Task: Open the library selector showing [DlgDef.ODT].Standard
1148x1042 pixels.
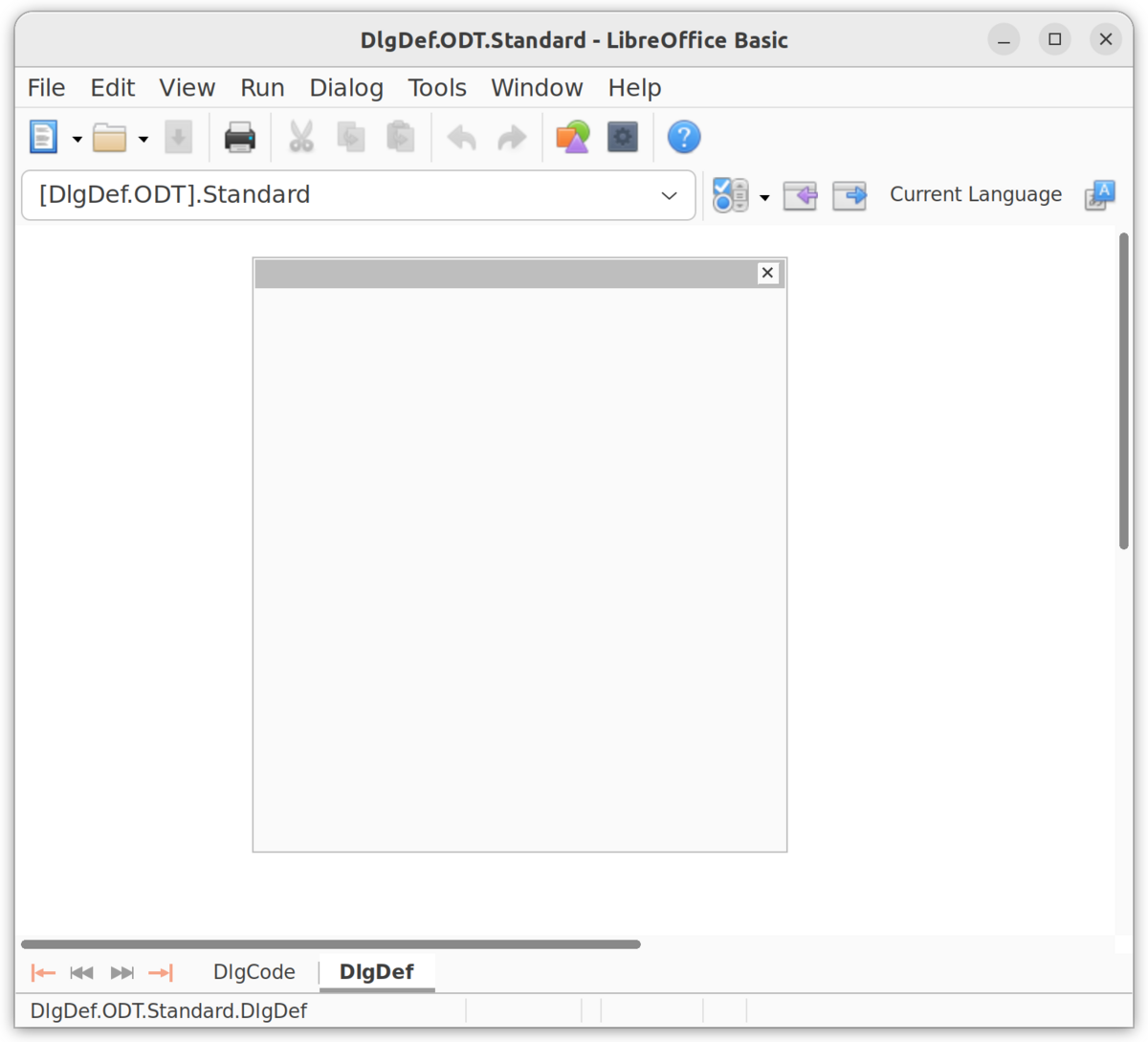Action: tap(359, 194)
